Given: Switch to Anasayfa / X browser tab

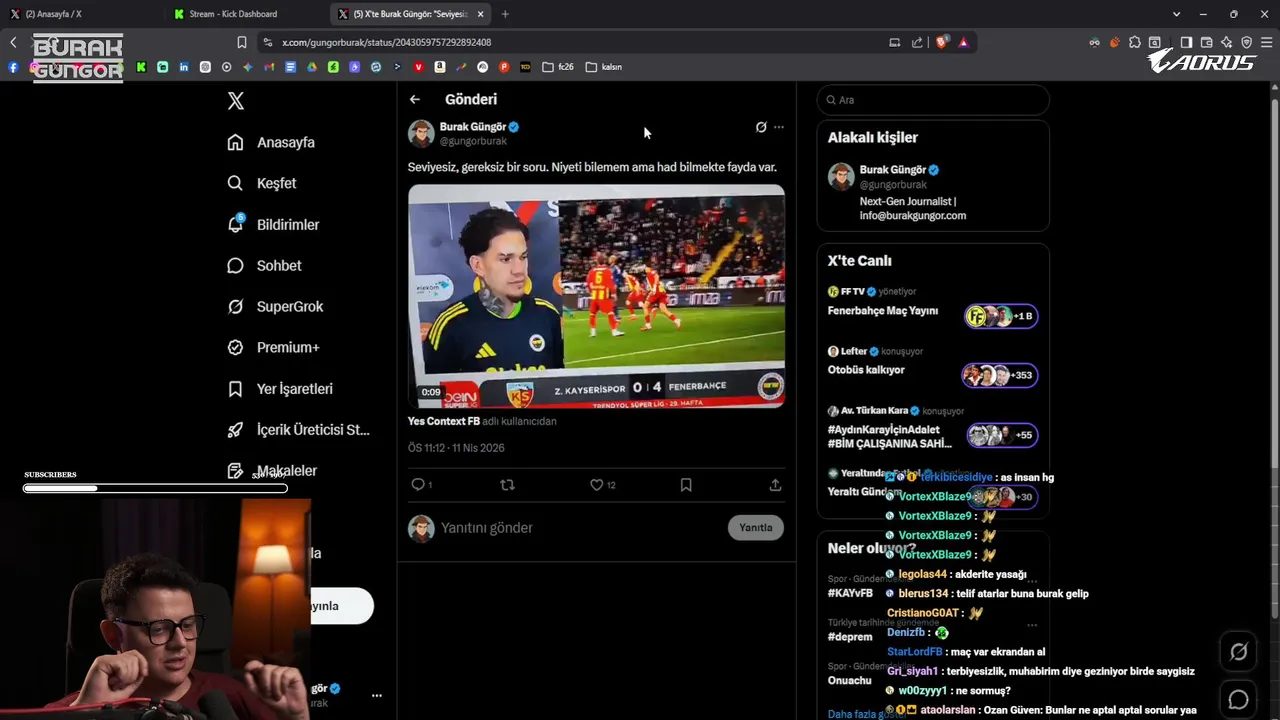Looking at the screenshot, I should coord(82,14).
